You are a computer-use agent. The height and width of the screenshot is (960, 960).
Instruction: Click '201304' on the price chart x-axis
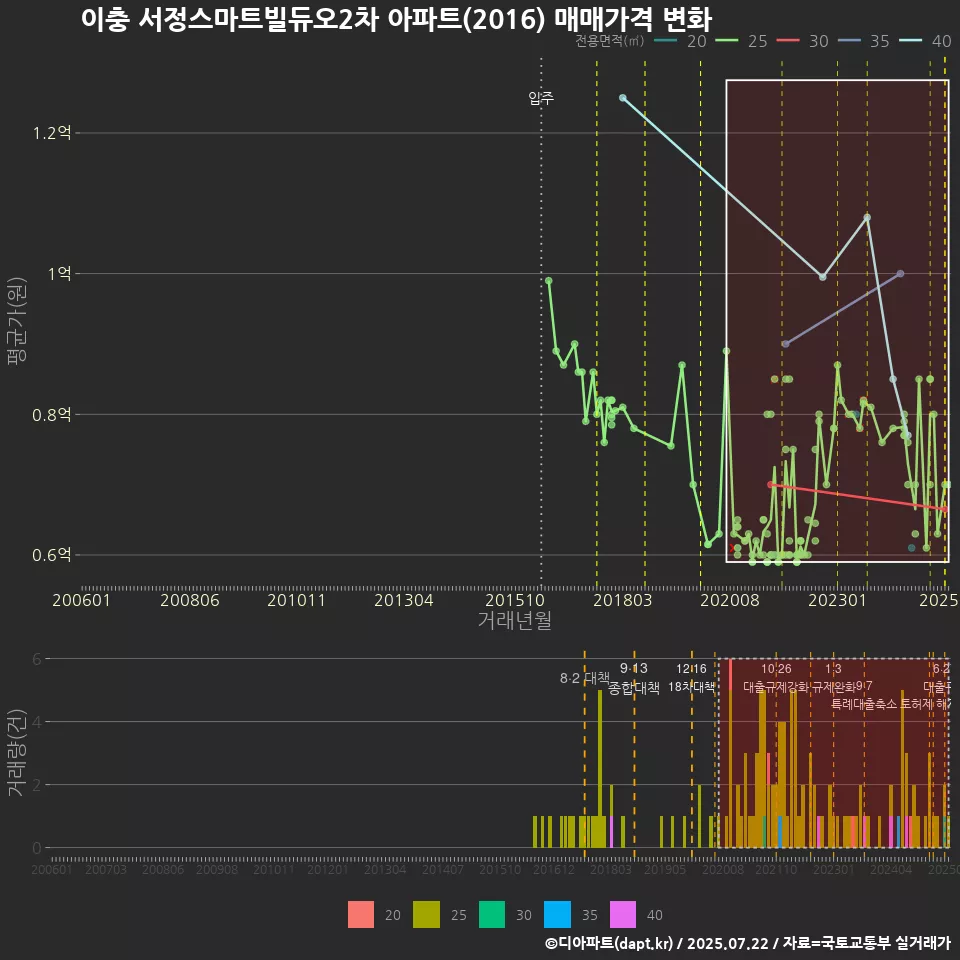tap(403, 600)
